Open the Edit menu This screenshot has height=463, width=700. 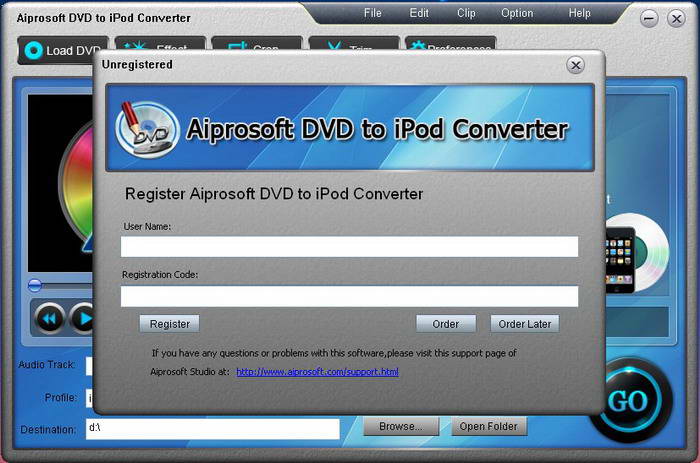pyautogui.click(x=419, y=13)
